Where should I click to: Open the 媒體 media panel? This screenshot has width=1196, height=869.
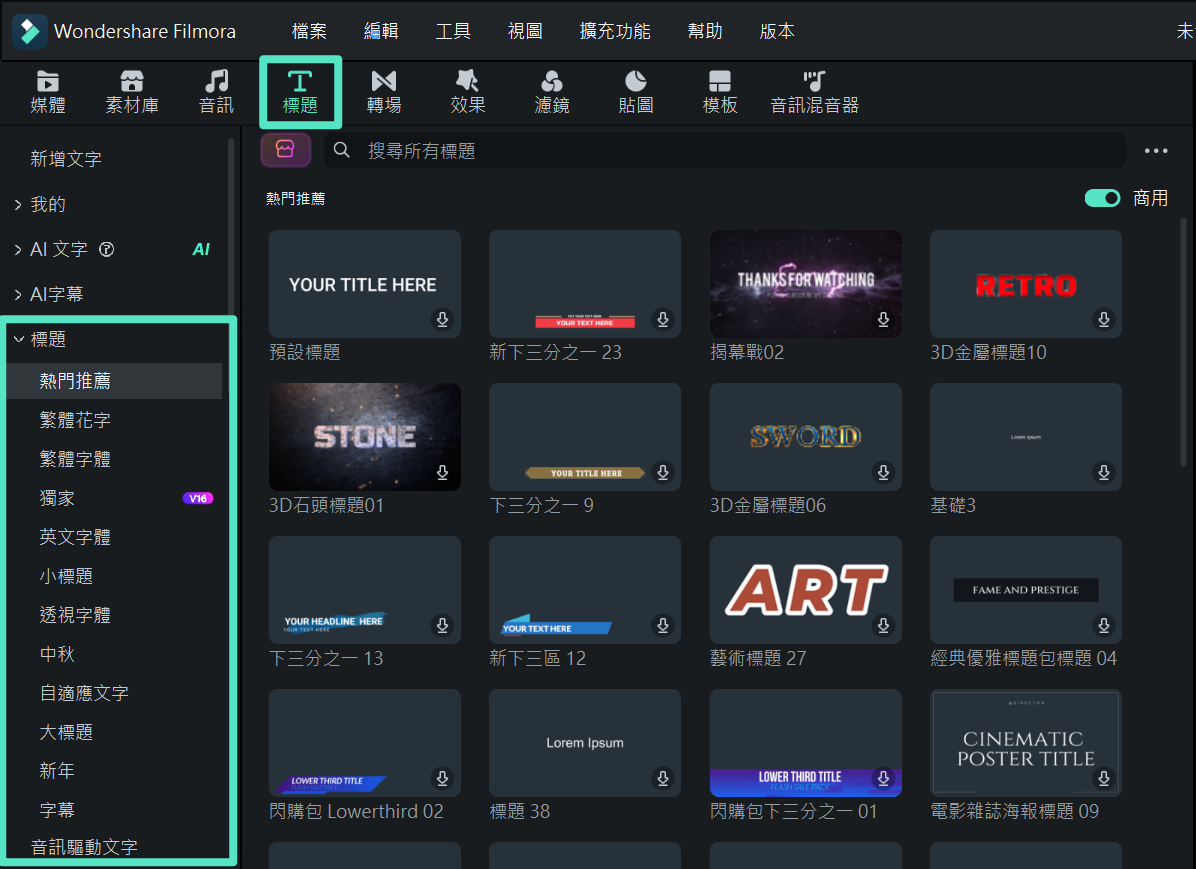click(47, 92)
